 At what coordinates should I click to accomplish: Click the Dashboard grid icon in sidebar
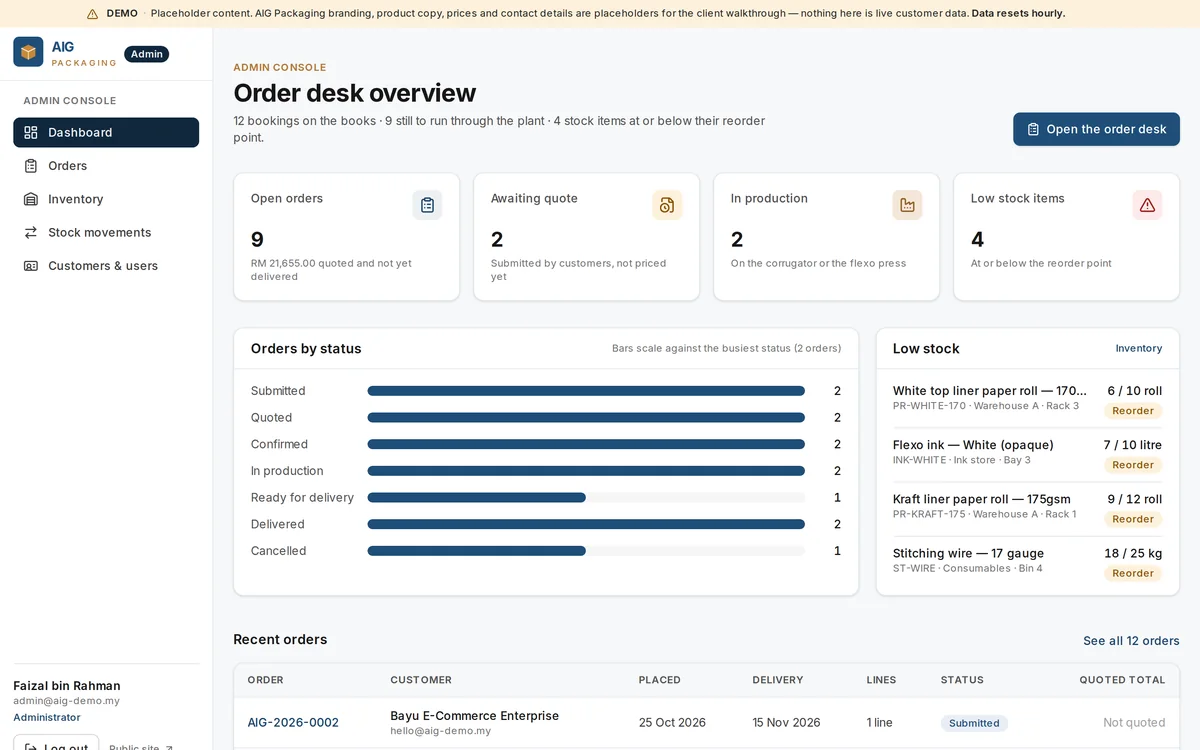coord(31,132)
